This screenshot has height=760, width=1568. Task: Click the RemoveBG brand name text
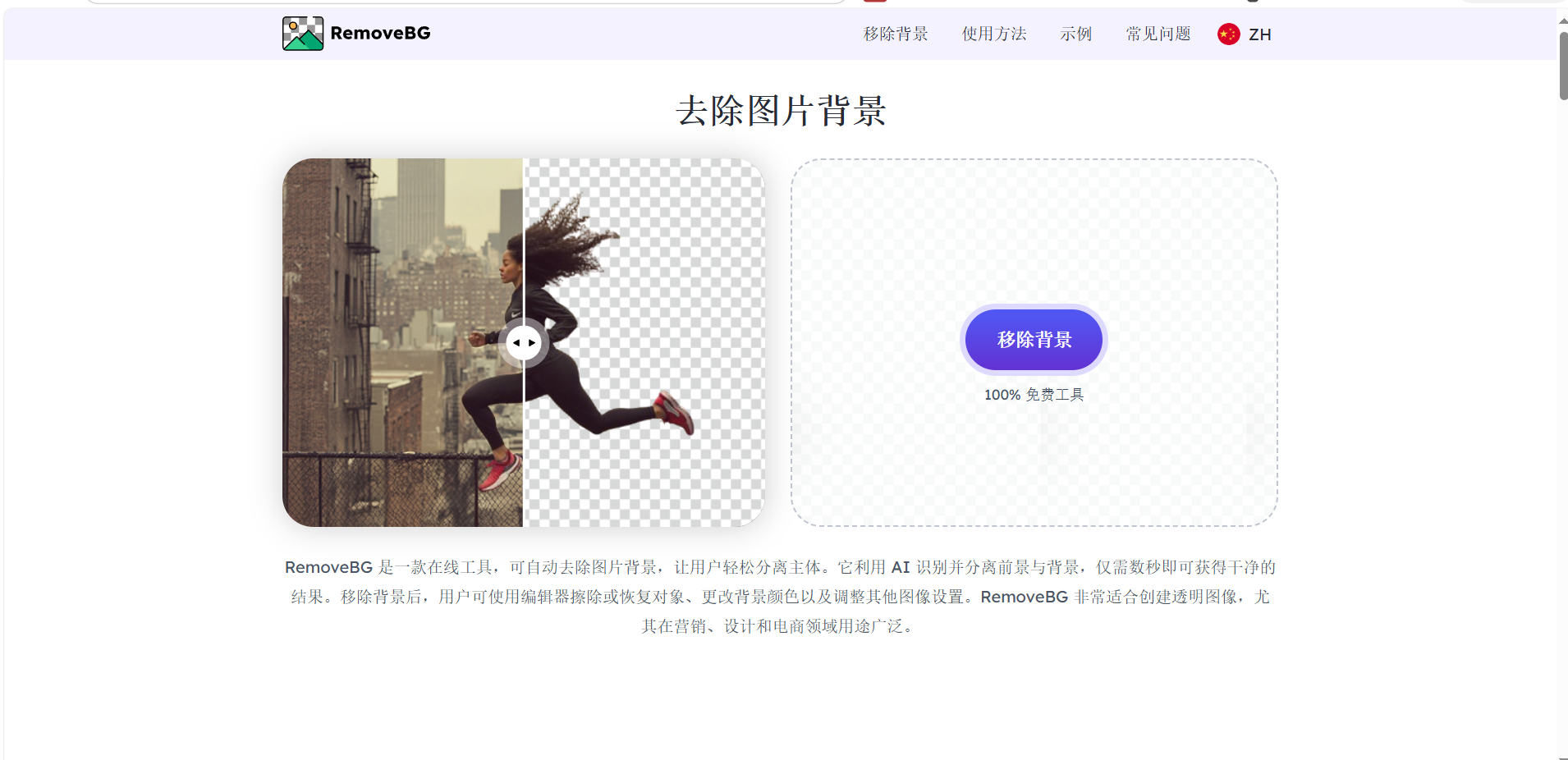(380, 34)
